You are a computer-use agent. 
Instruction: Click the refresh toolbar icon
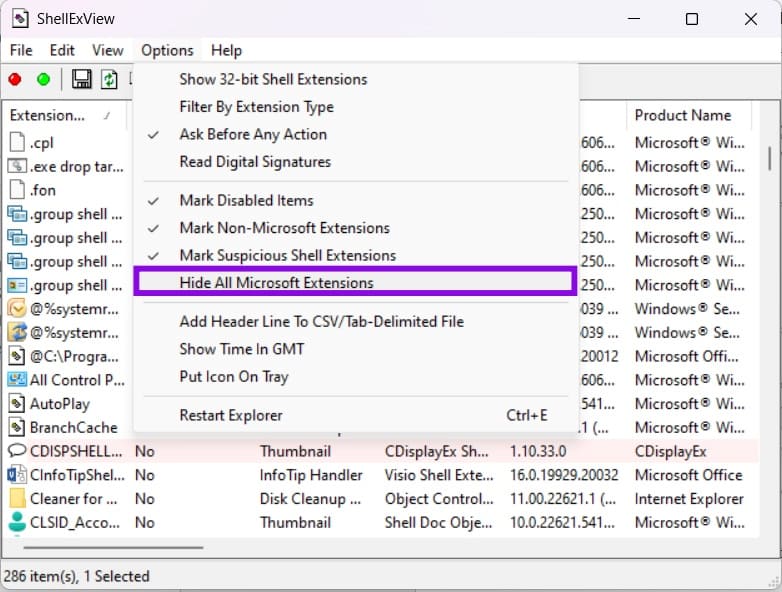point(109,79)
